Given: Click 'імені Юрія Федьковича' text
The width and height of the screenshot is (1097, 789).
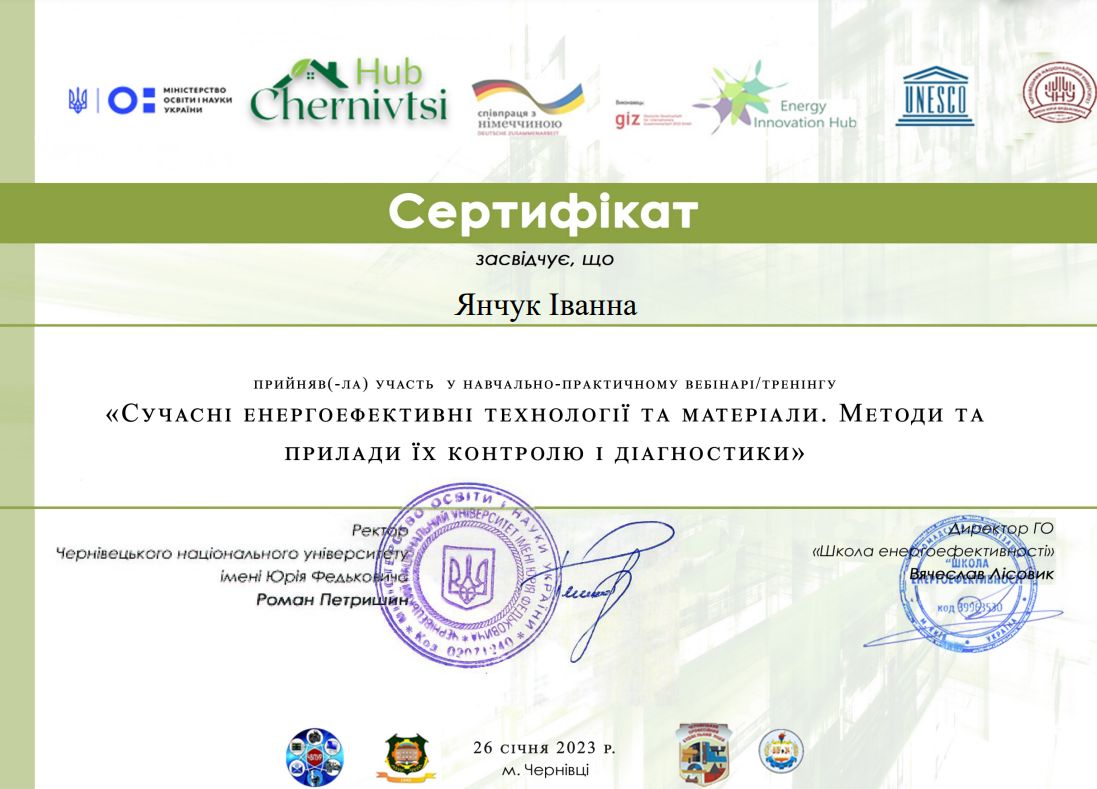Looking at the screenshot, I should coord(313,577).
